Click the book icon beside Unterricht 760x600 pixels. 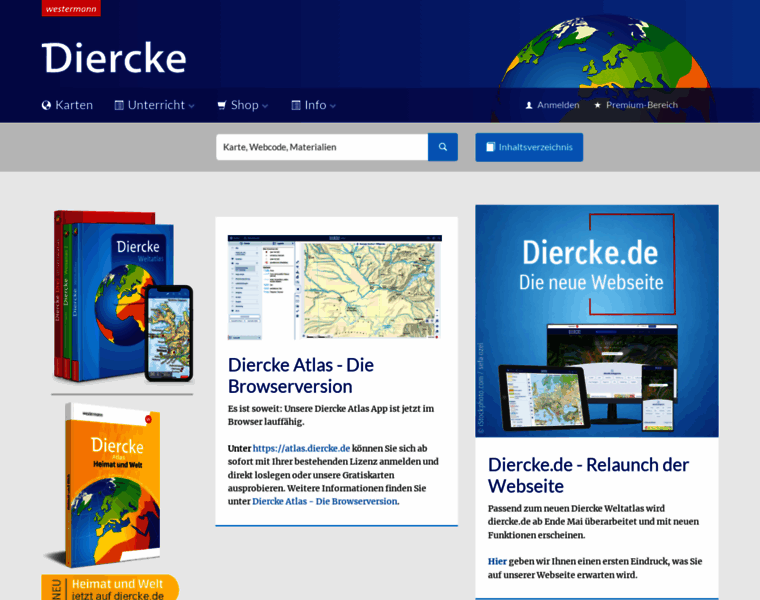click(119, 105)
